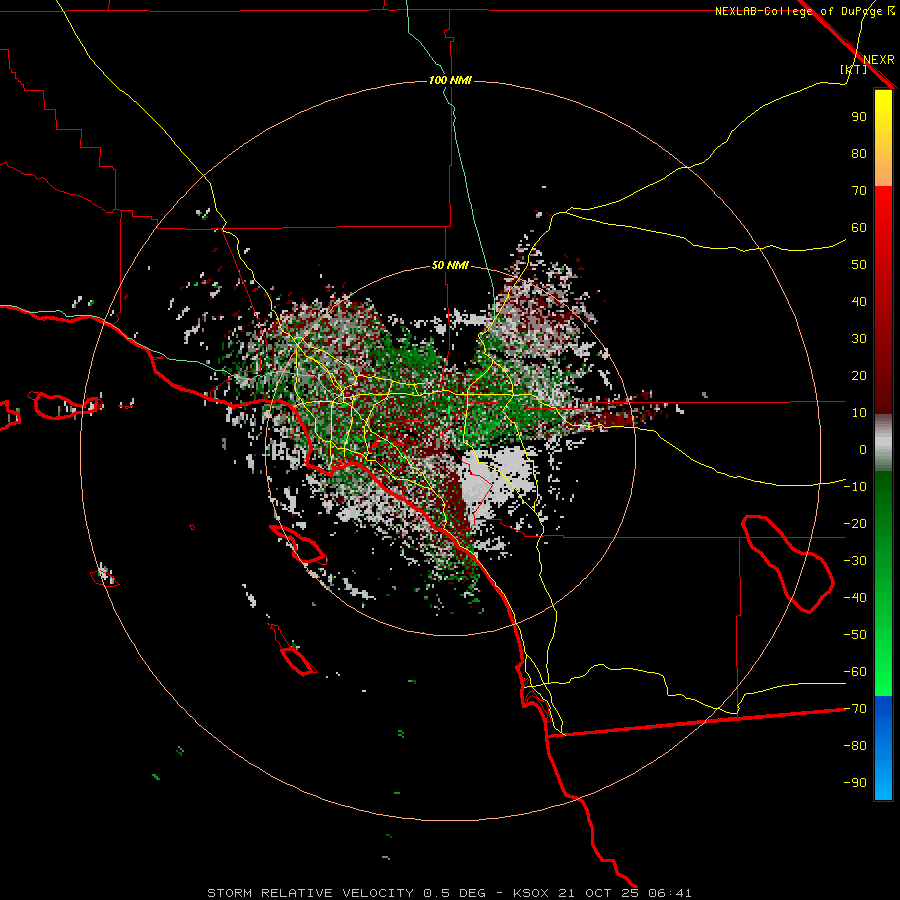The height and width of the screenshot is (900, 900).
Task: Click the NEXR label above the color scale
Action: click(879, 60)
